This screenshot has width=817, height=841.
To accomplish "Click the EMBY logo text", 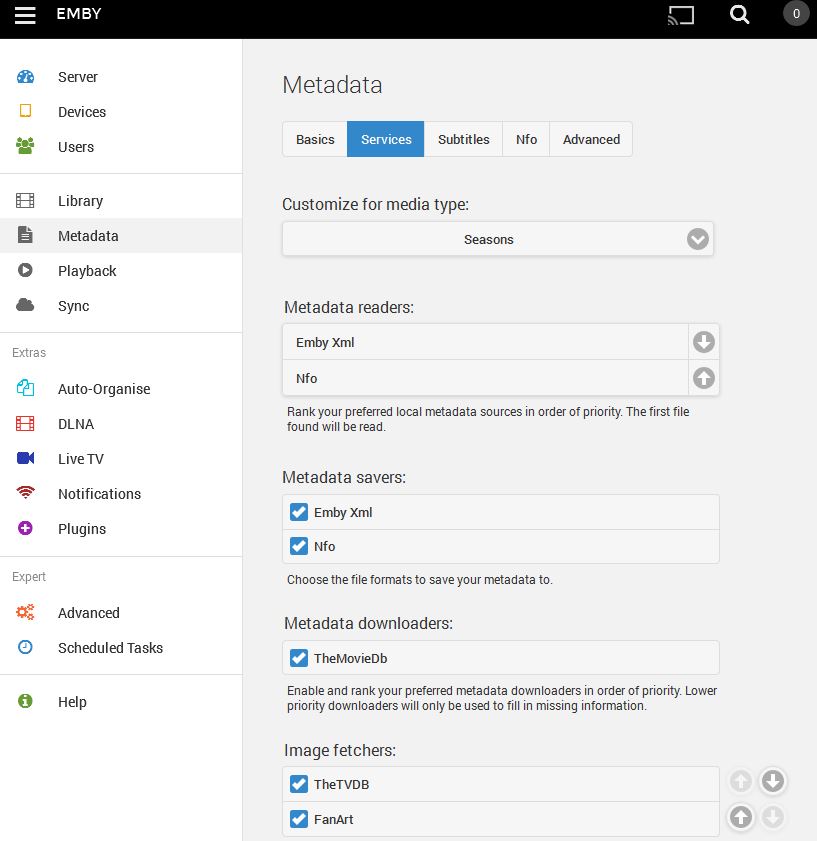I will coord(78,15).
